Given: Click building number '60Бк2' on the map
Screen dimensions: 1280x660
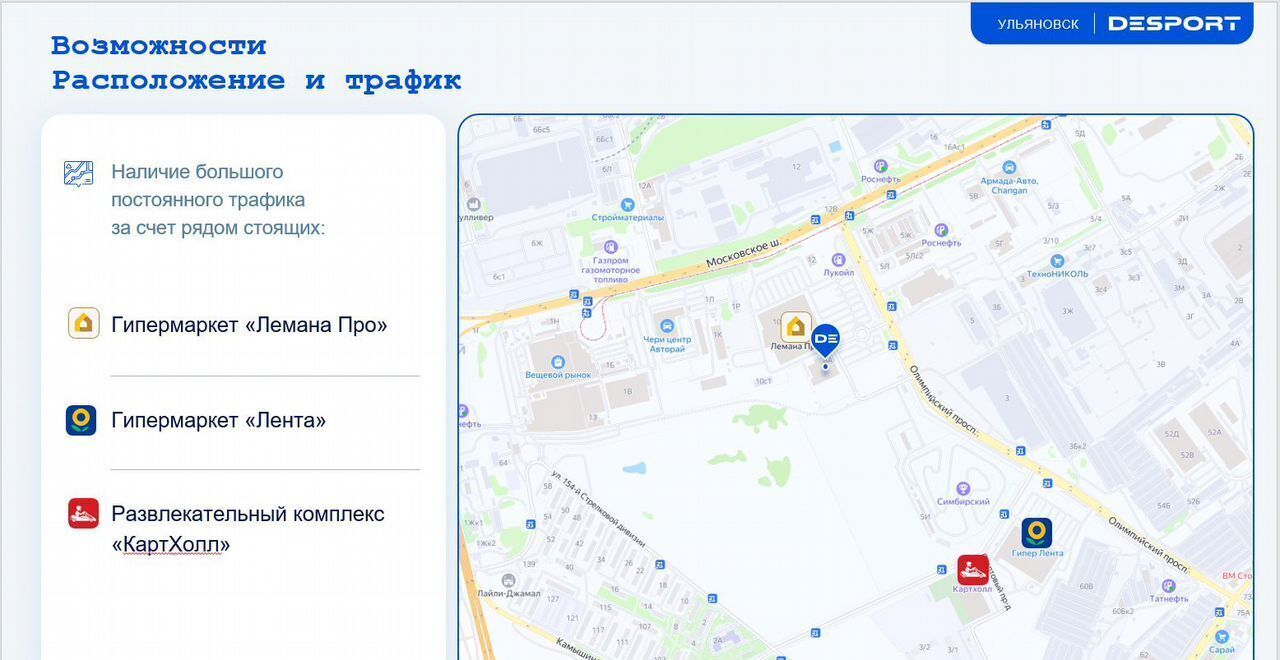Looking at the screenshot, I should coord(1123,612).
